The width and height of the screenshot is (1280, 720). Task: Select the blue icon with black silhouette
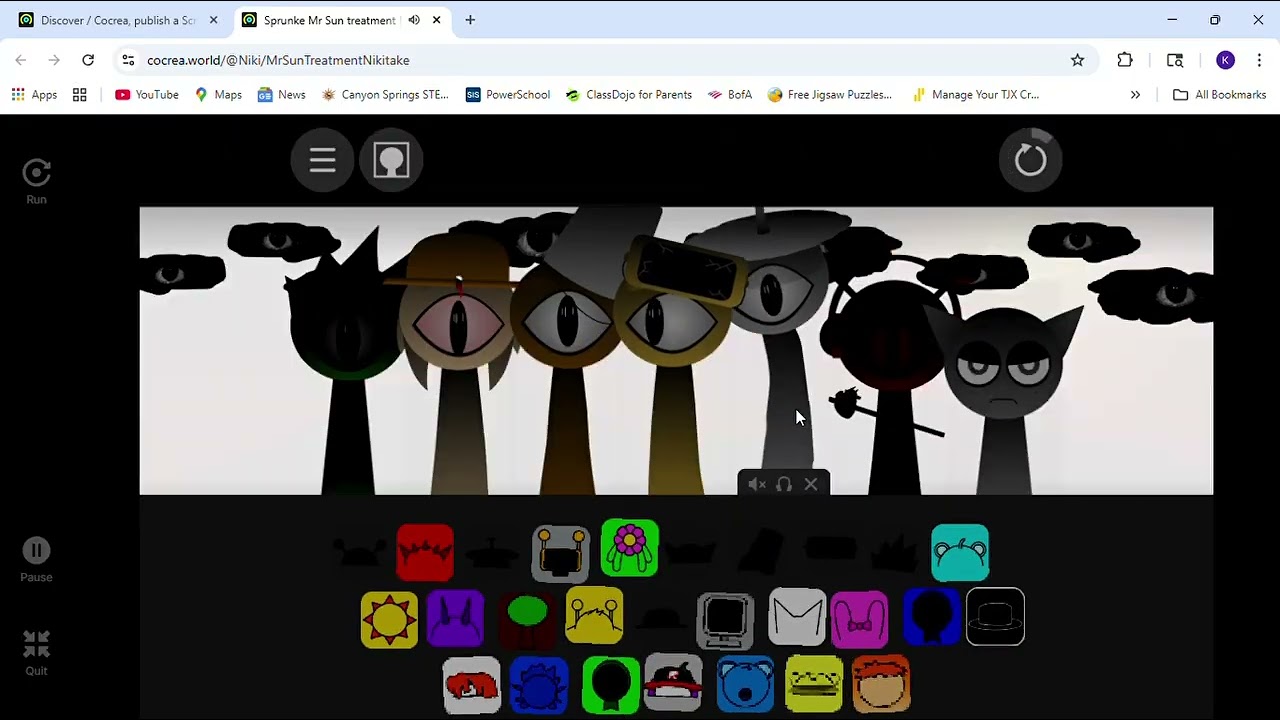(931, 617)
